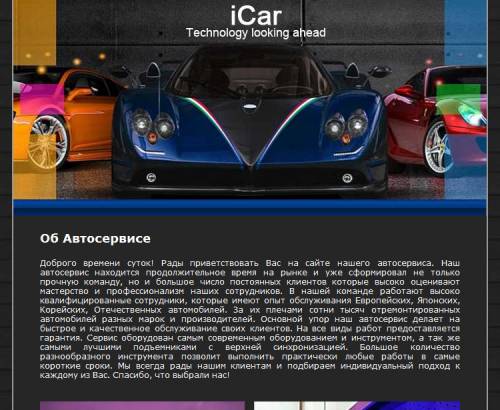
Task: Click the oval badge on blue car's hood
Action: pyautogui.click(x=250, y=107)
